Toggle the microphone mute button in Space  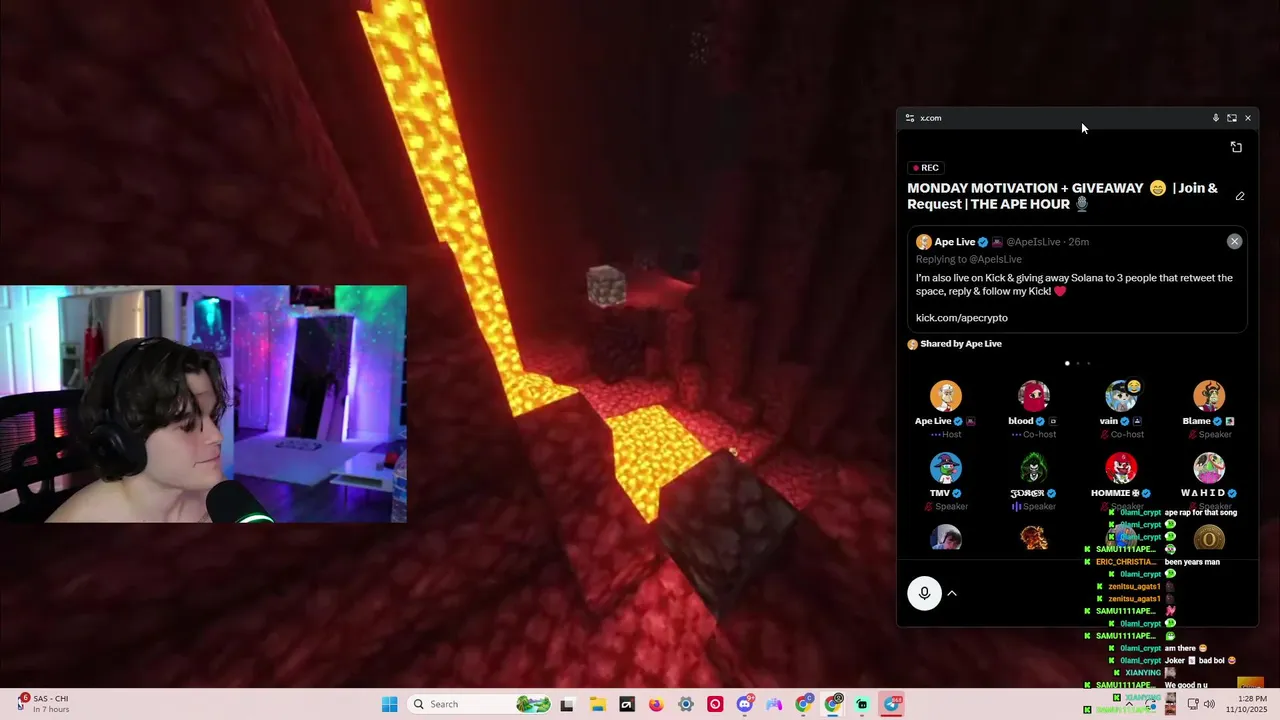click(x=924, y=593)
